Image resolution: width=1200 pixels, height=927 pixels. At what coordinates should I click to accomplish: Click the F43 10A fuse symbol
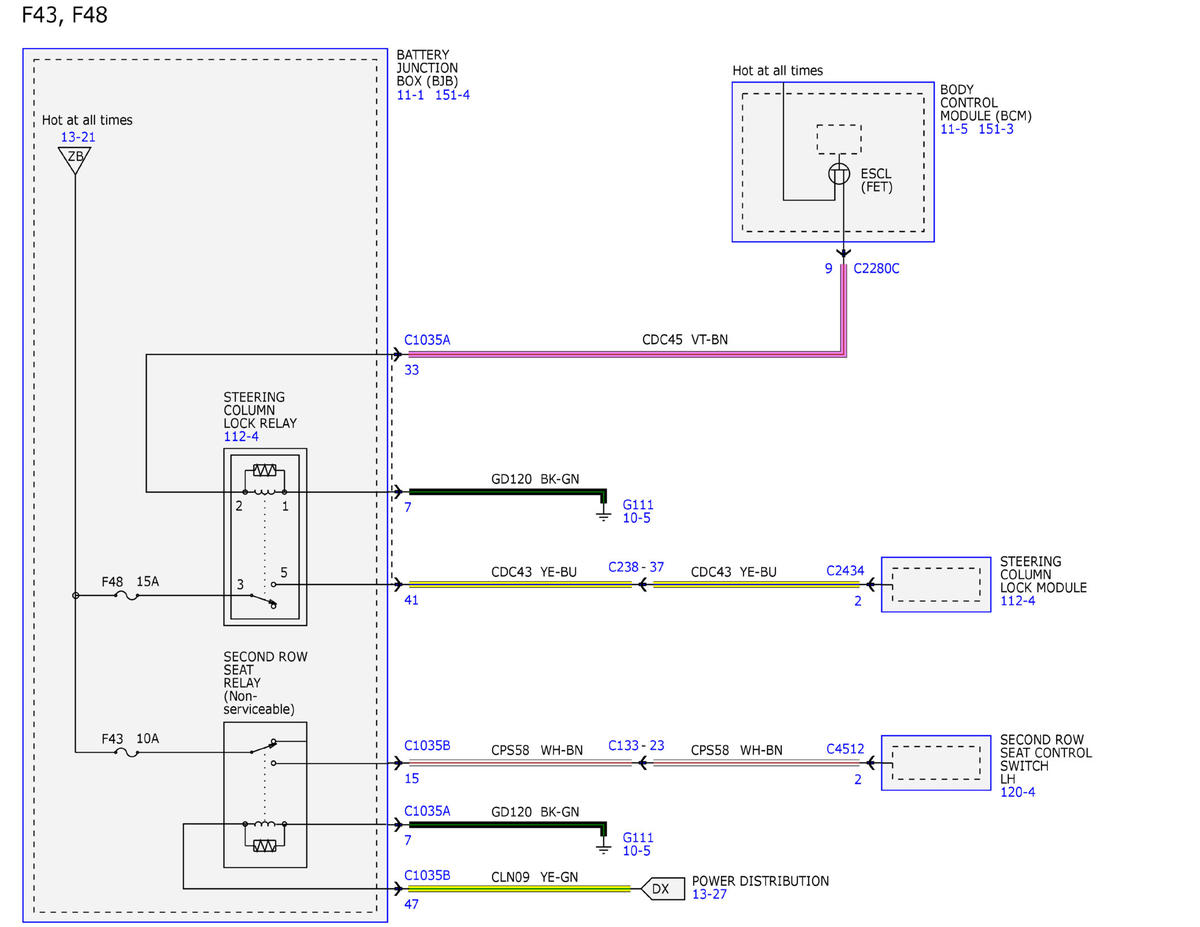coord(126,753)
